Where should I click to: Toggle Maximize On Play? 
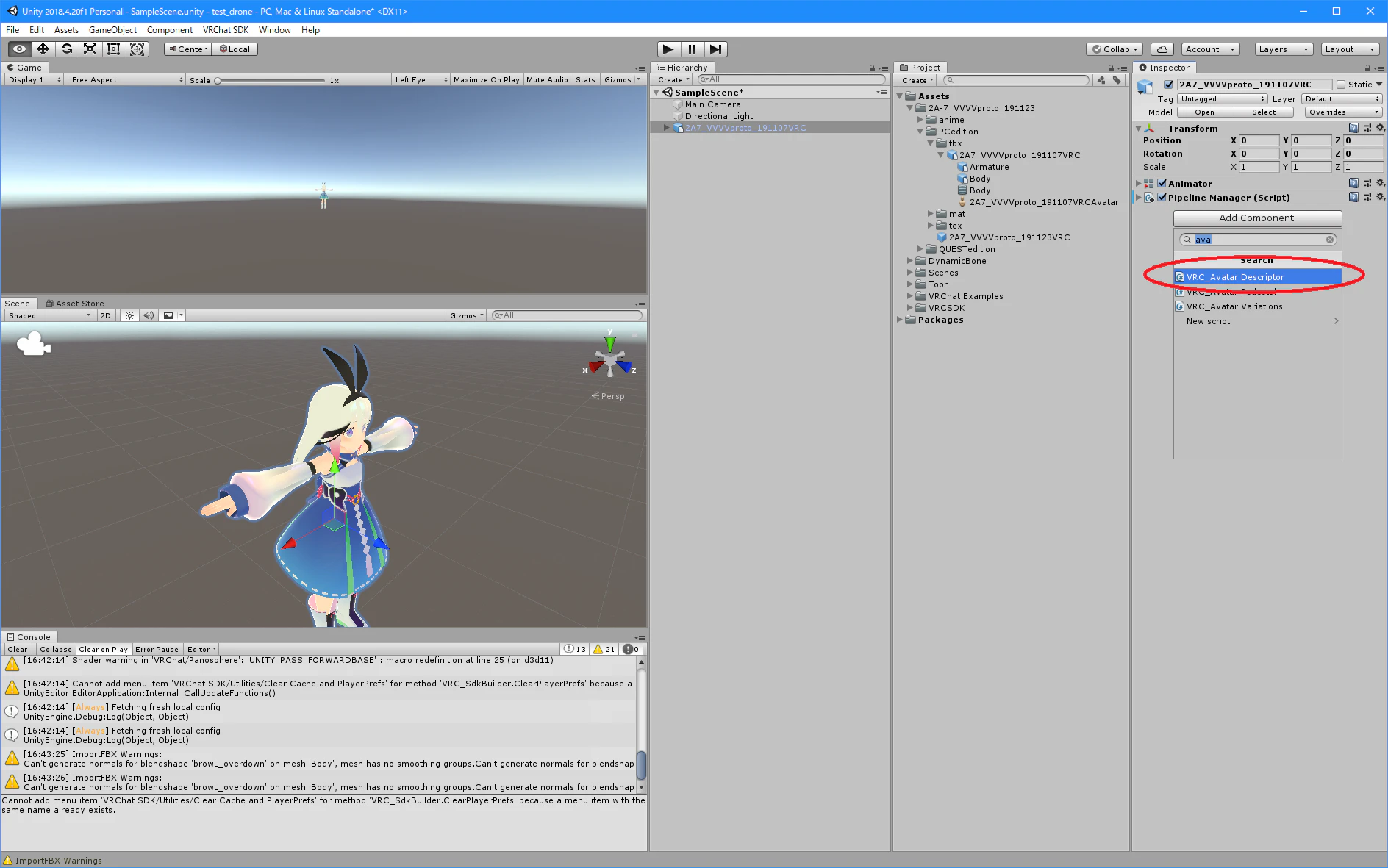[486, 79]
